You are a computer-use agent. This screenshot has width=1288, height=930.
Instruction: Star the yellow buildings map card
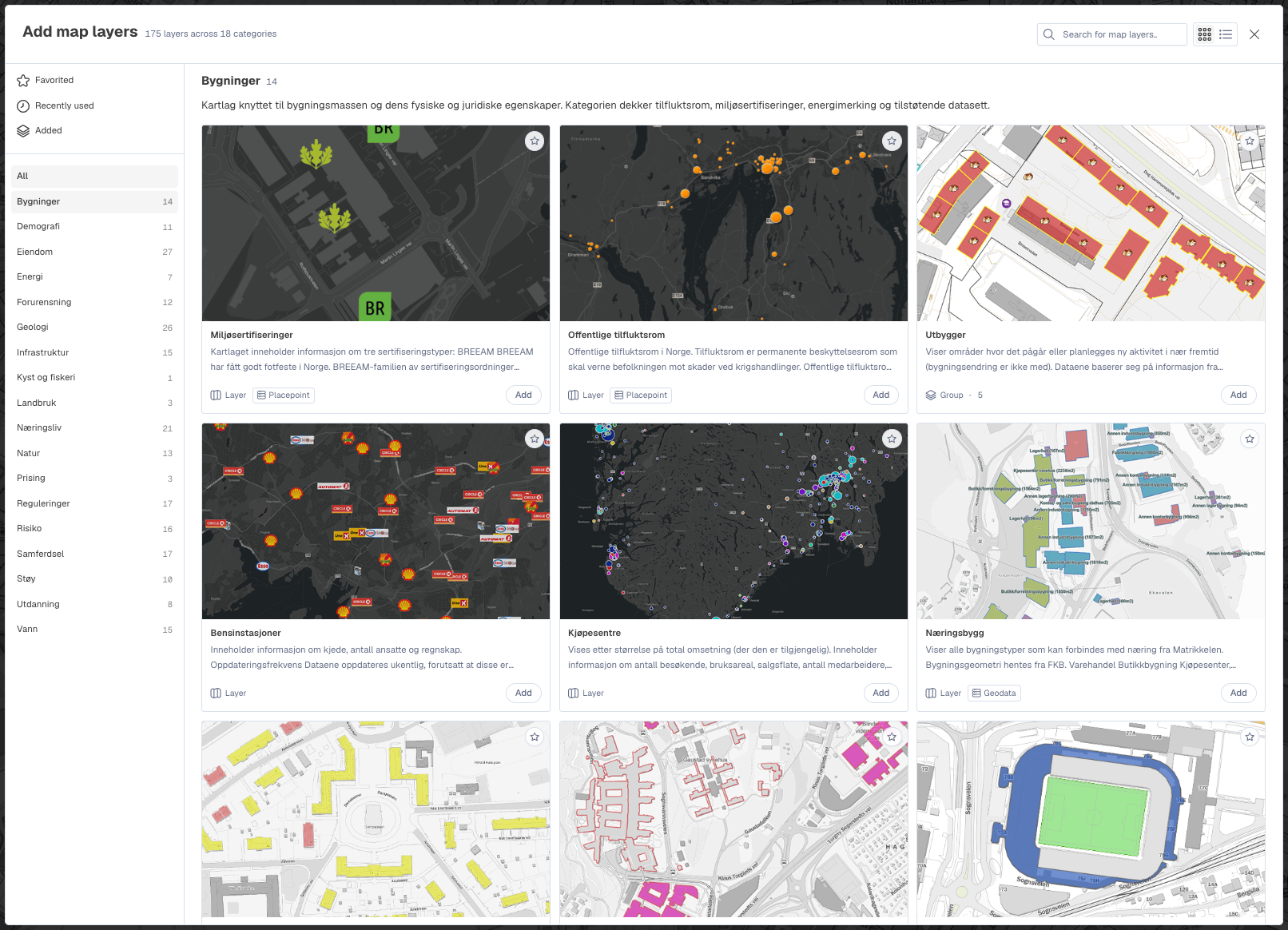535,737
